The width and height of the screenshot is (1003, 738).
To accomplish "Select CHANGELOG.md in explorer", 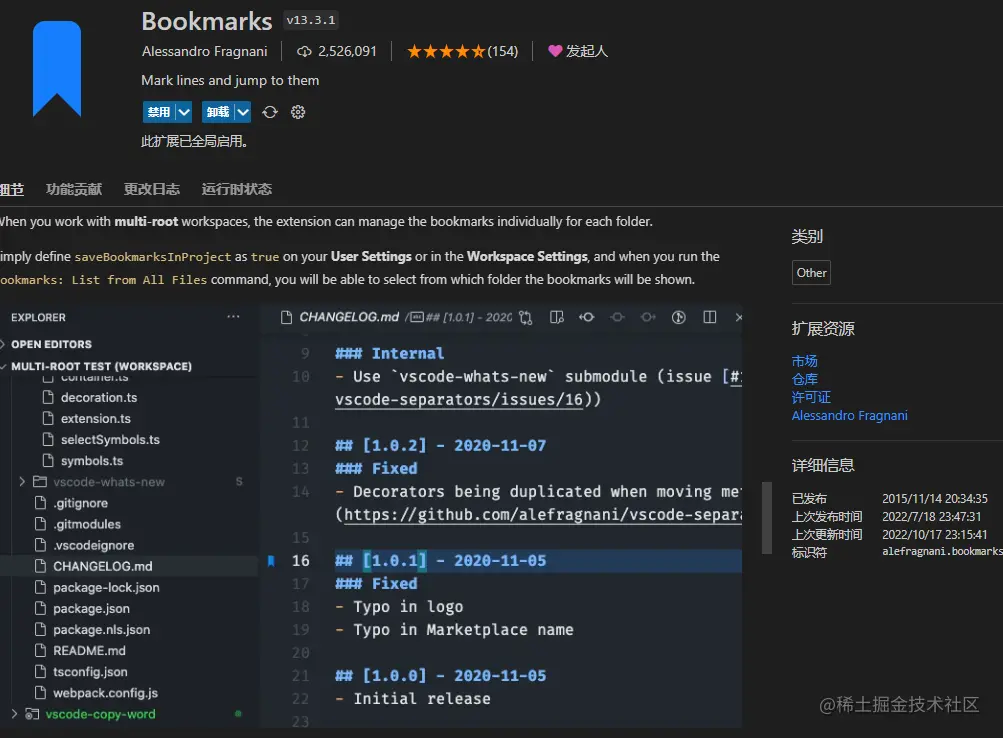I will (102, 567).
